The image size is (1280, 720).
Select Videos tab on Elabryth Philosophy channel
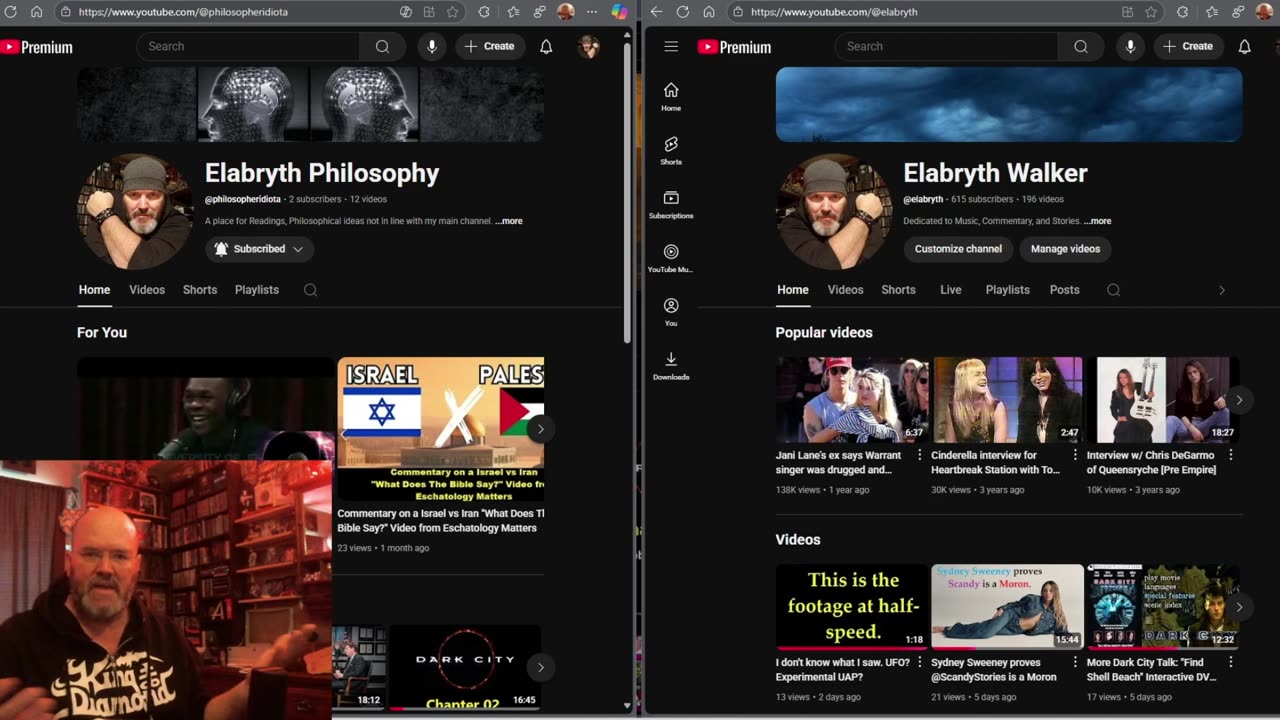click(x=147, y=290)
